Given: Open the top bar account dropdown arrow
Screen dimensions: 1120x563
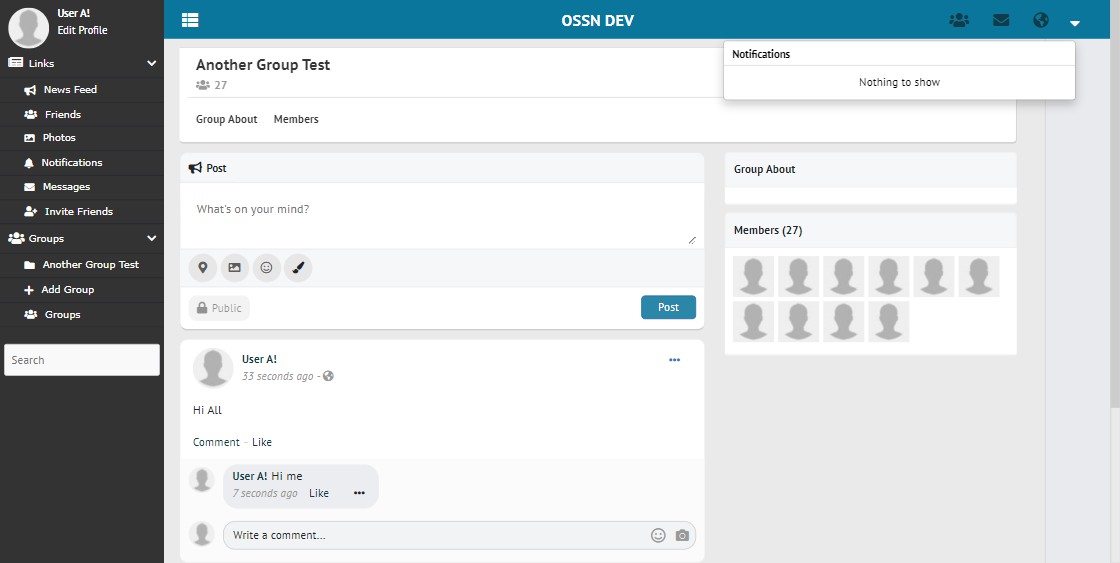Looking at the screenshot, I should coord(1075,22).
